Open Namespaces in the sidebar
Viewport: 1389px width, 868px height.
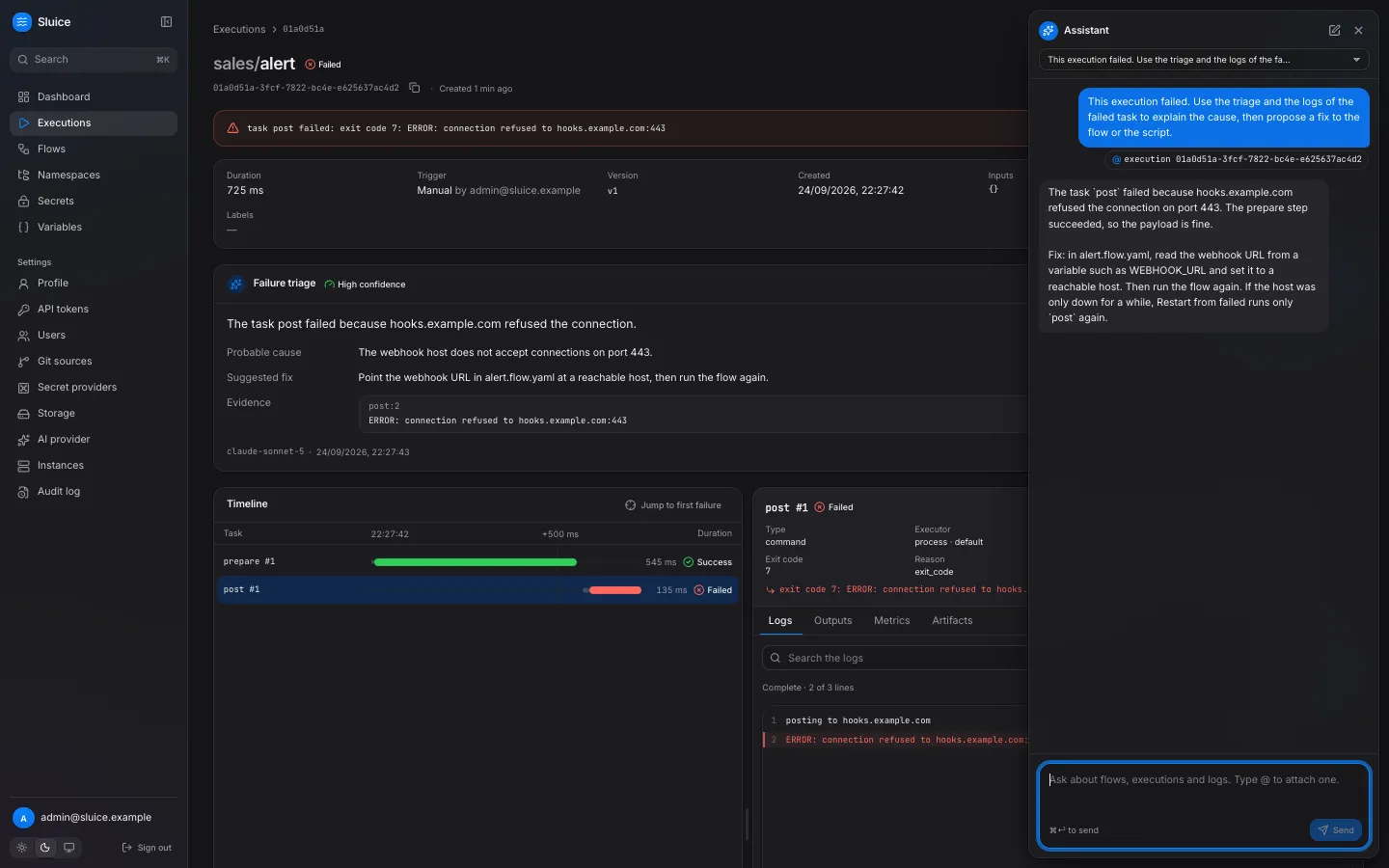tap(94, 175)
